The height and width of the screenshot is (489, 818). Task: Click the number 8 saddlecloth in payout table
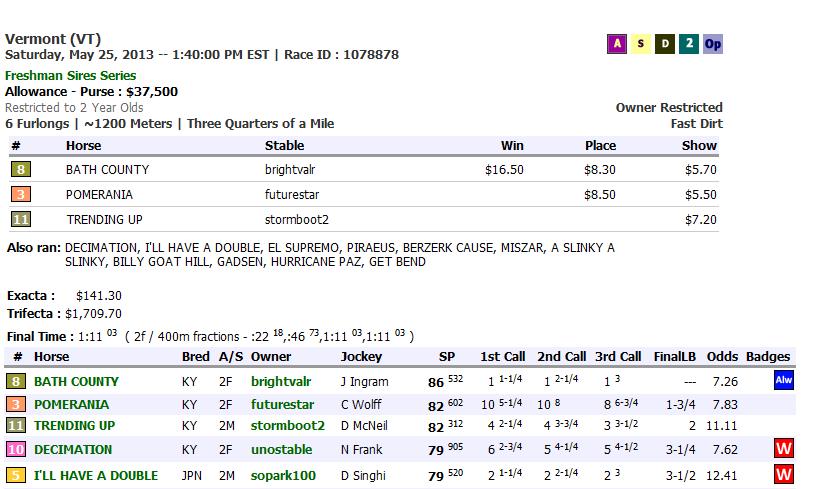(20, 170)
